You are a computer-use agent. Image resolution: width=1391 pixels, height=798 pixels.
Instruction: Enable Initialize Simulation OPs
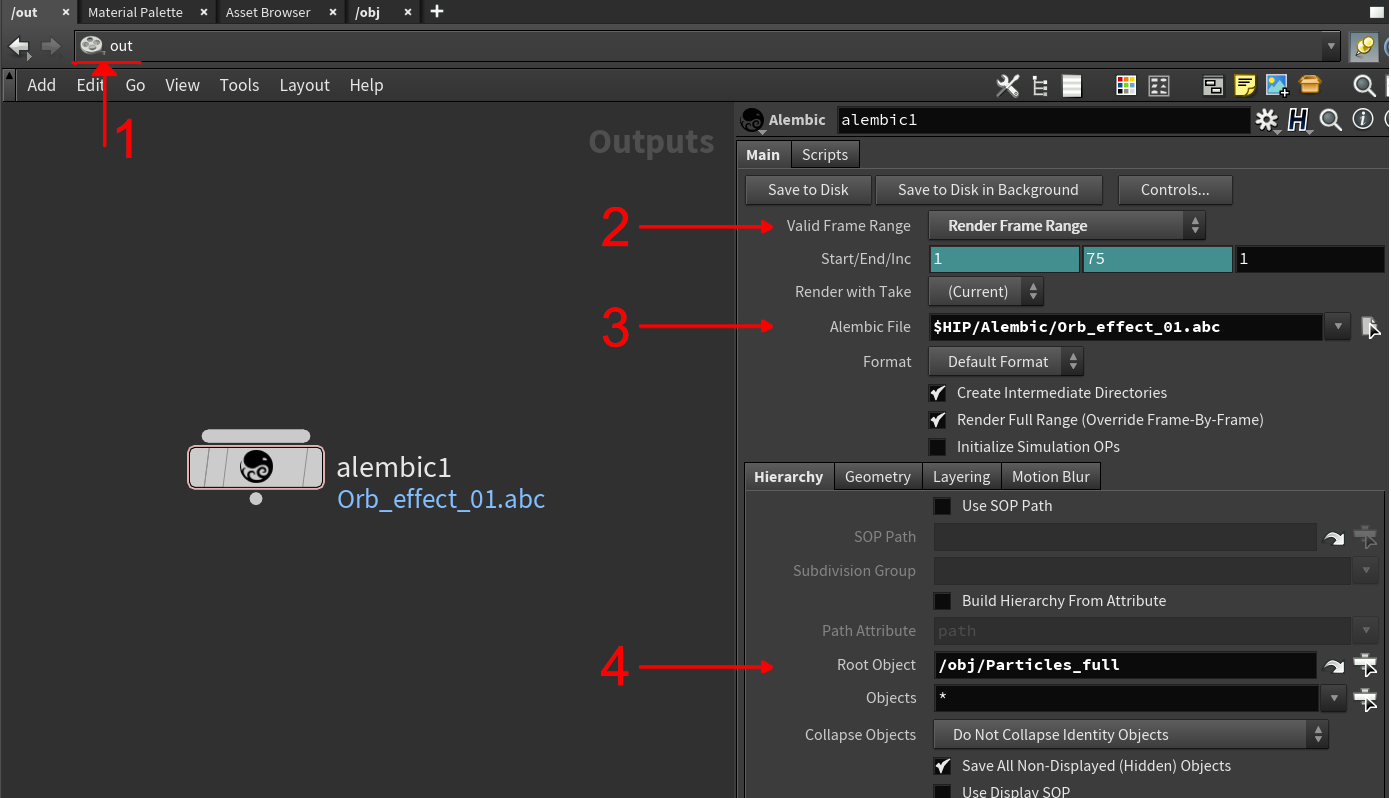[938, 447]
